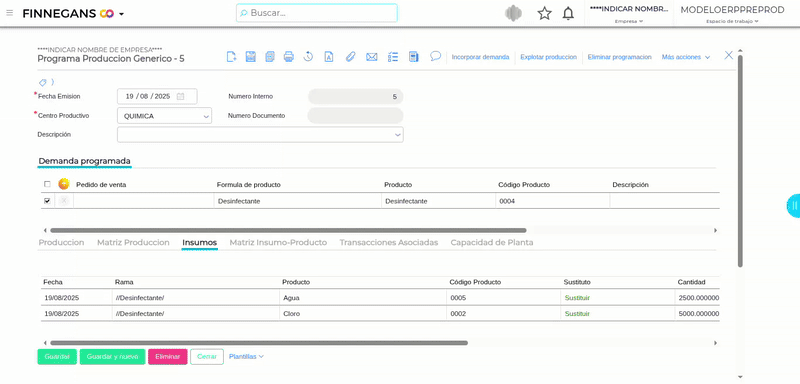The image size is (800, 384).
Task: Click the Demanda programada horizontal scrollbar
Action: (288, 231)
